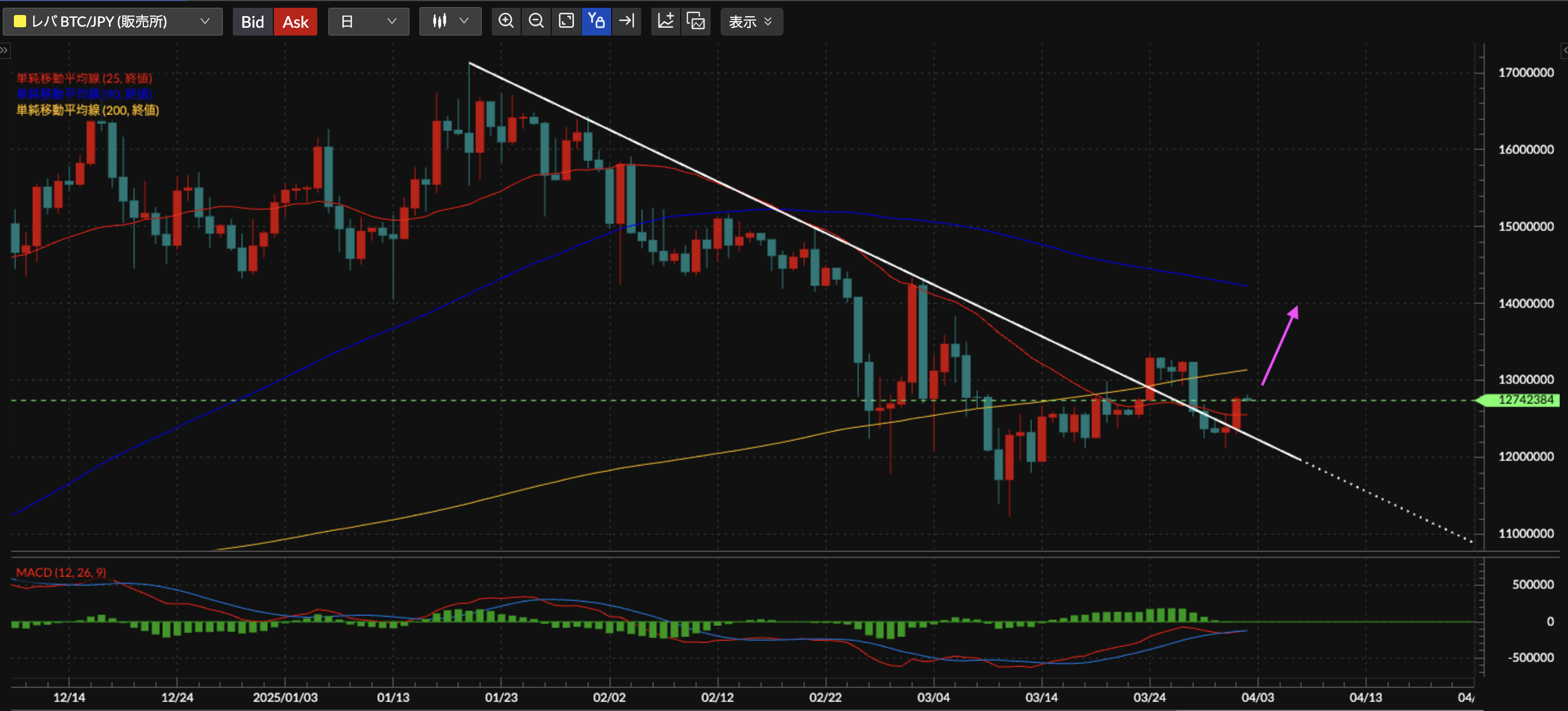Click the 03/24 date axis label
Screen dimensions: 1568x711
tap(1150, 697)
